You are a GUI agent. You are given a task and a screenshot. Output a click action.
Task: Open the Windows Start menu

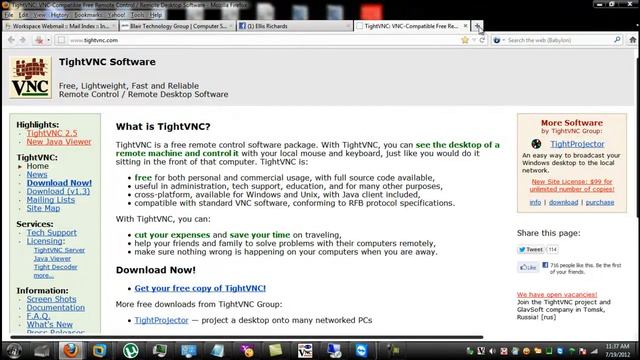click(x=14, y=351)
